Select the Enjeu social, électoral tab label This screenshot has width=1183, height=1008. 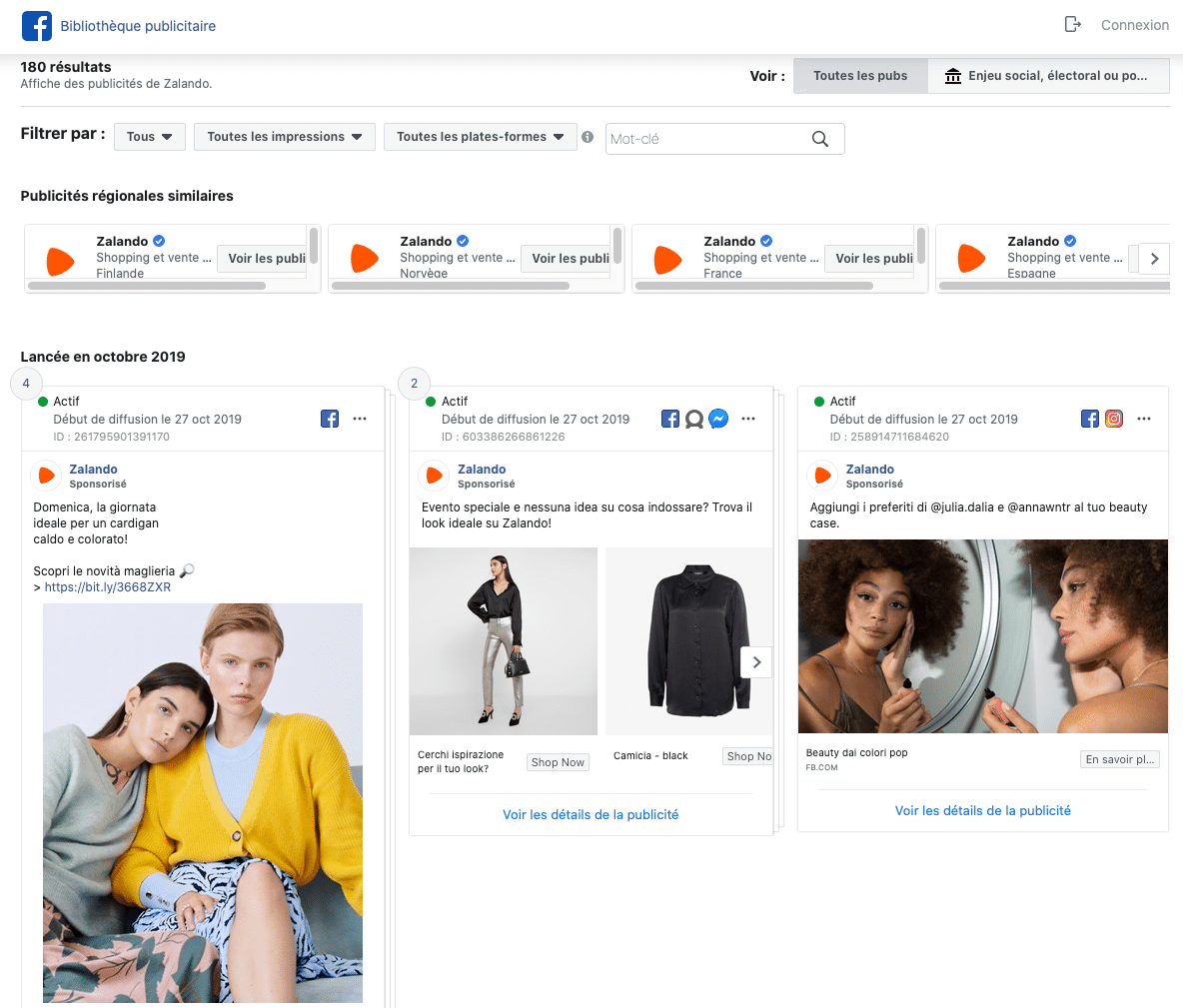1057,76
